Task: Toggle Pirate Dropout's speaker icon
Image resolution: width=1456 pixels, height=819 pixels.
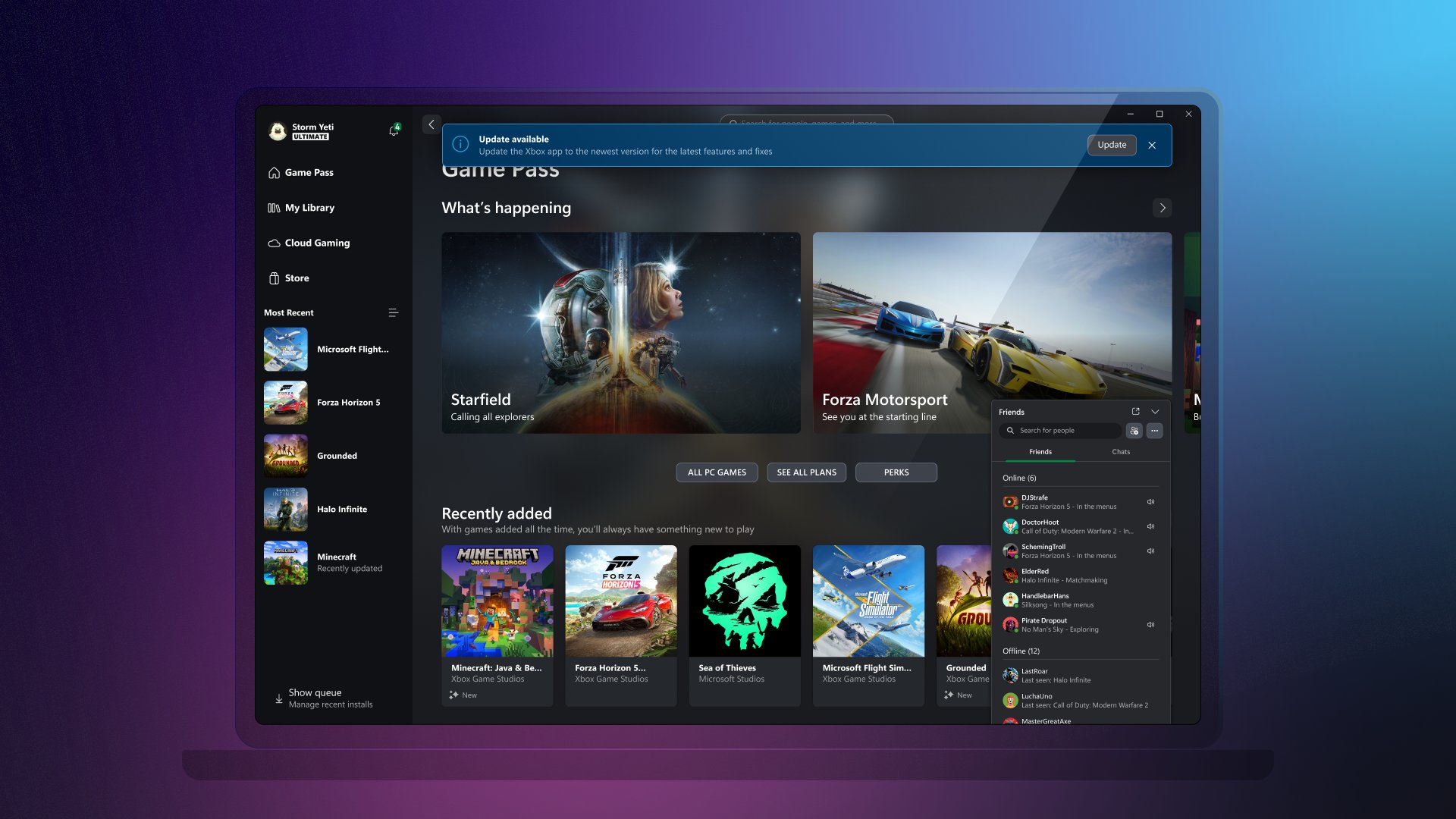Action: pos(1150,625)
